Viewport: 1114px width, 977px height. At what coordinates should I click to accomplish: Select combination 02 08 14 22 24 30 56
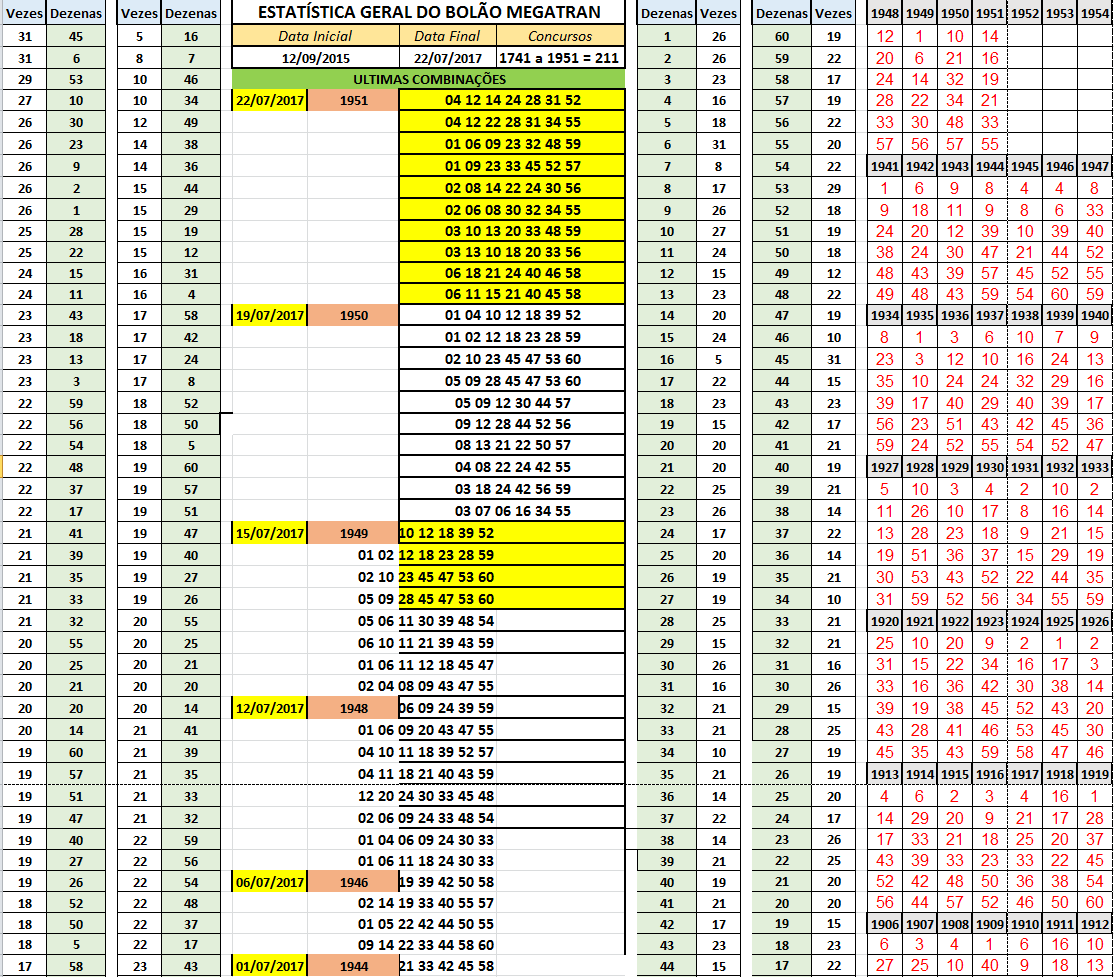(513, 188)
